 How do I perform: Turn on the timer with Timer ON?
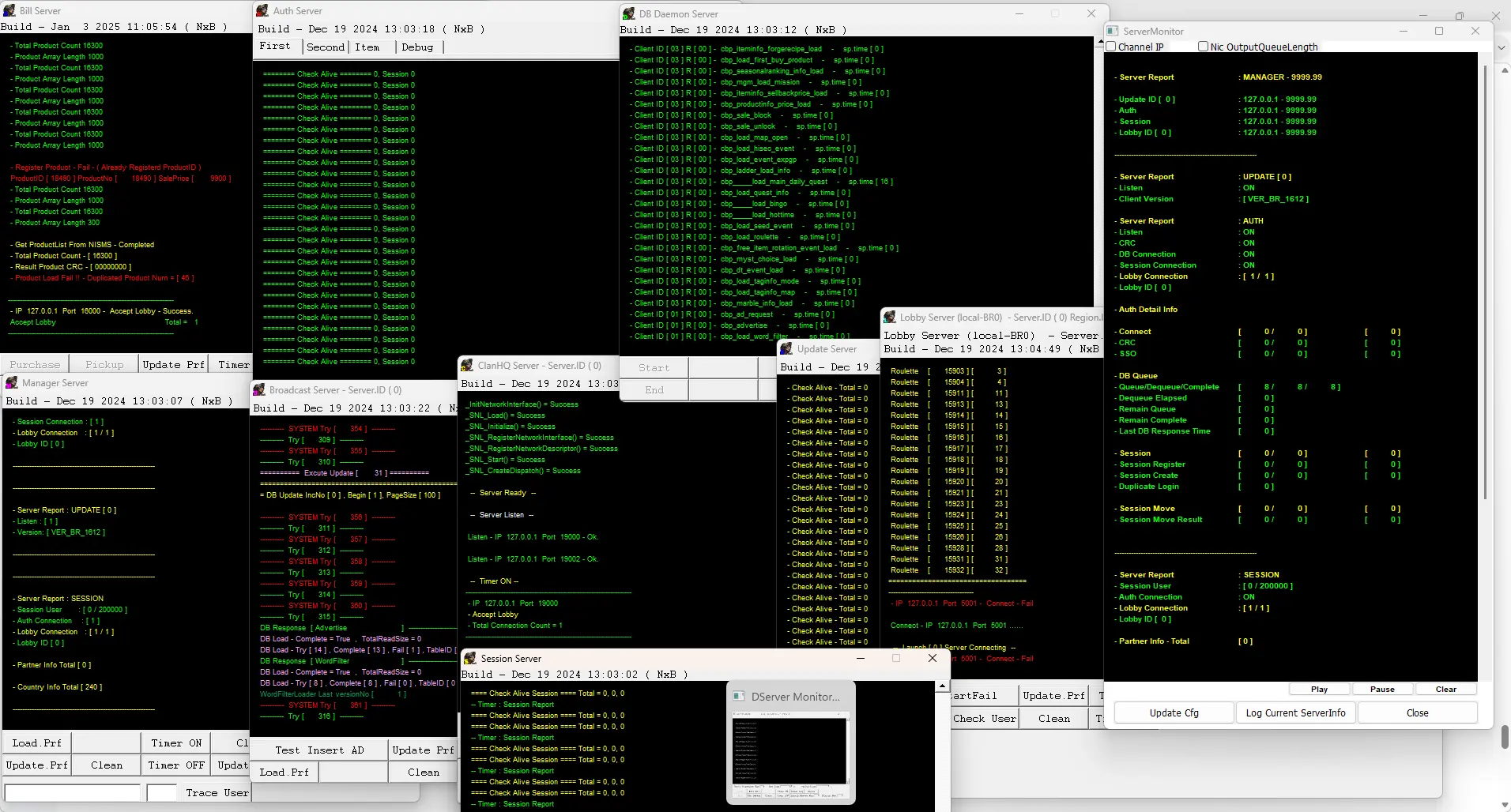click(x=176, y=742)
